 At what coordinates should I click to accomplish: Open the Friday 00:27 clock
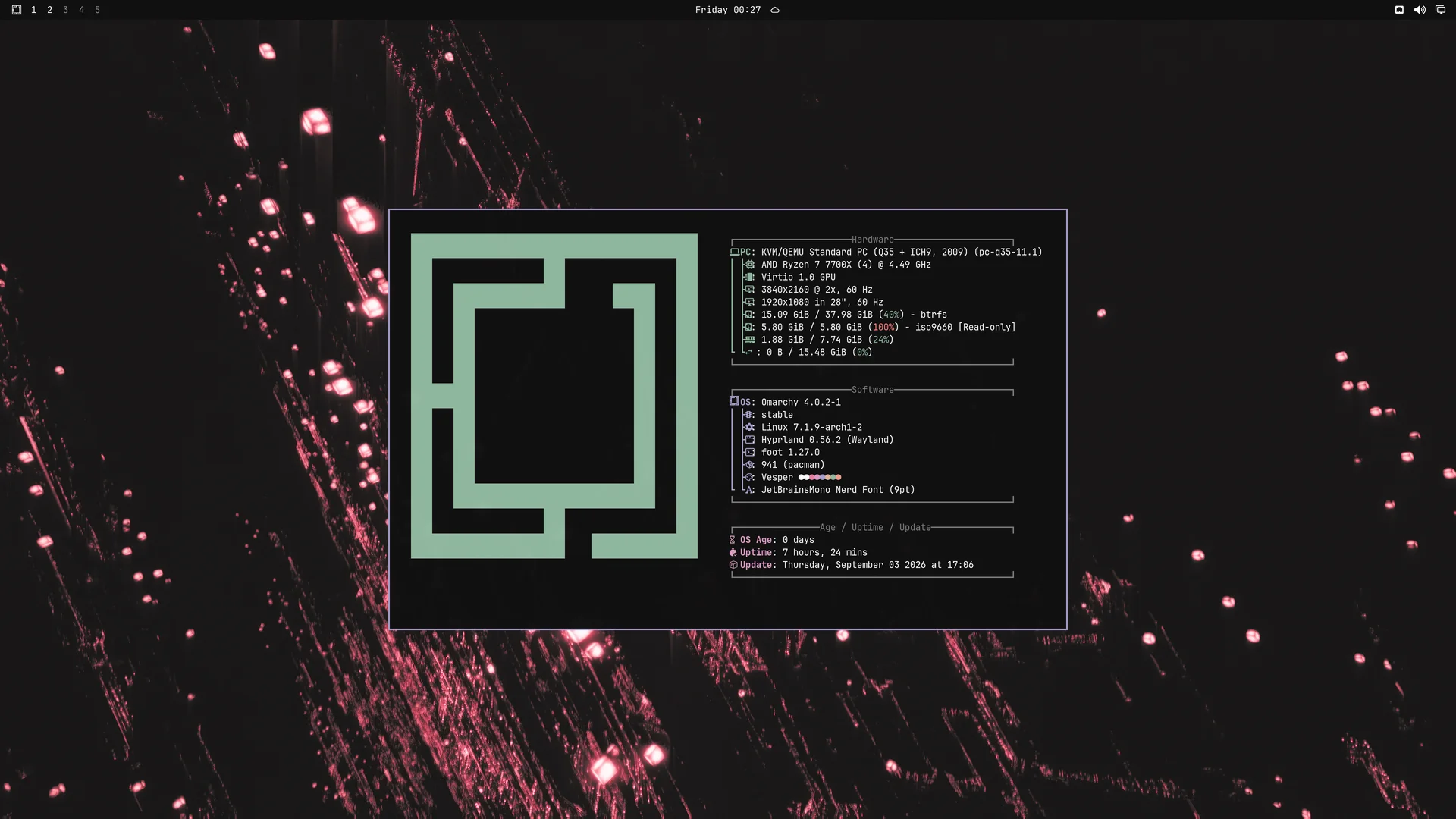coord(727,10)
